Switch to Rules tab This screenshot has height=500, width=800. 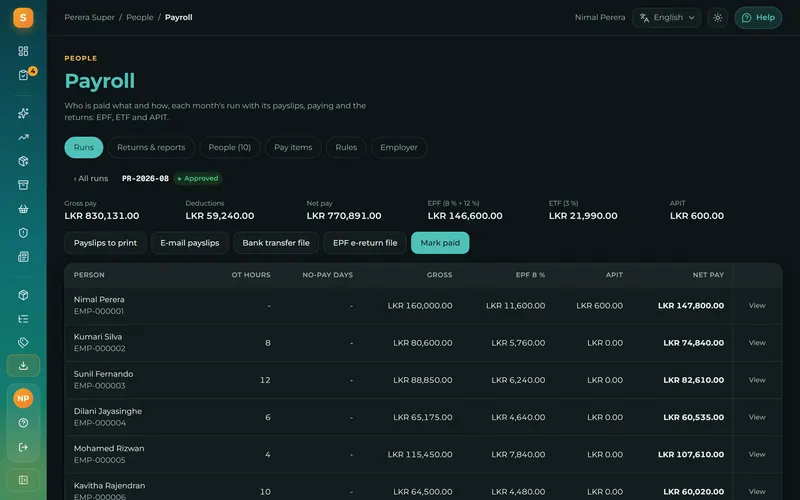[346, 147]
